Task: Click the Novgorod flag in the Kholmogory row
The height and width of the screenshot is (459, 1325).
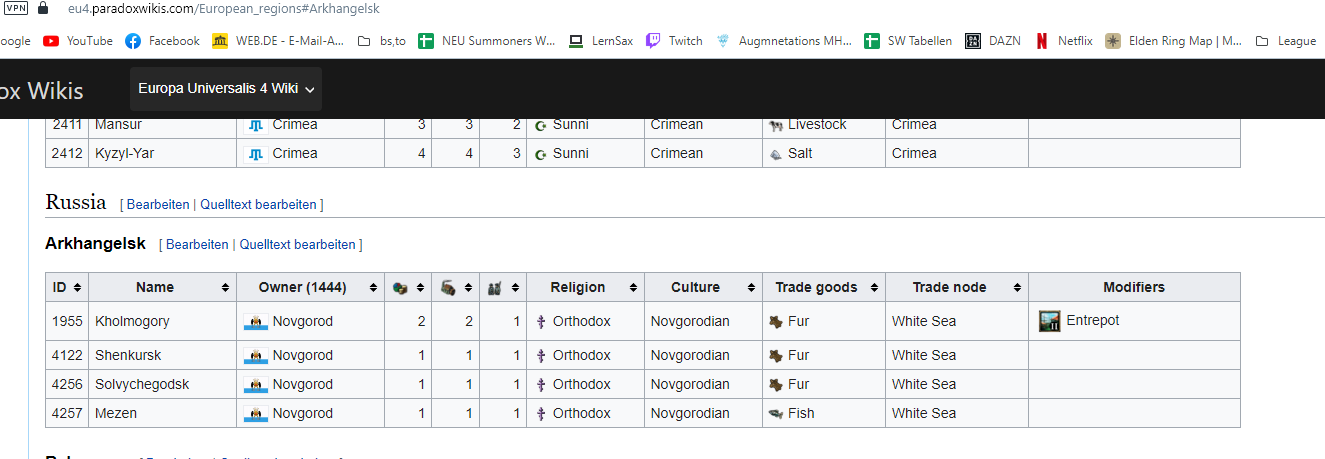Action: [256, 322]
